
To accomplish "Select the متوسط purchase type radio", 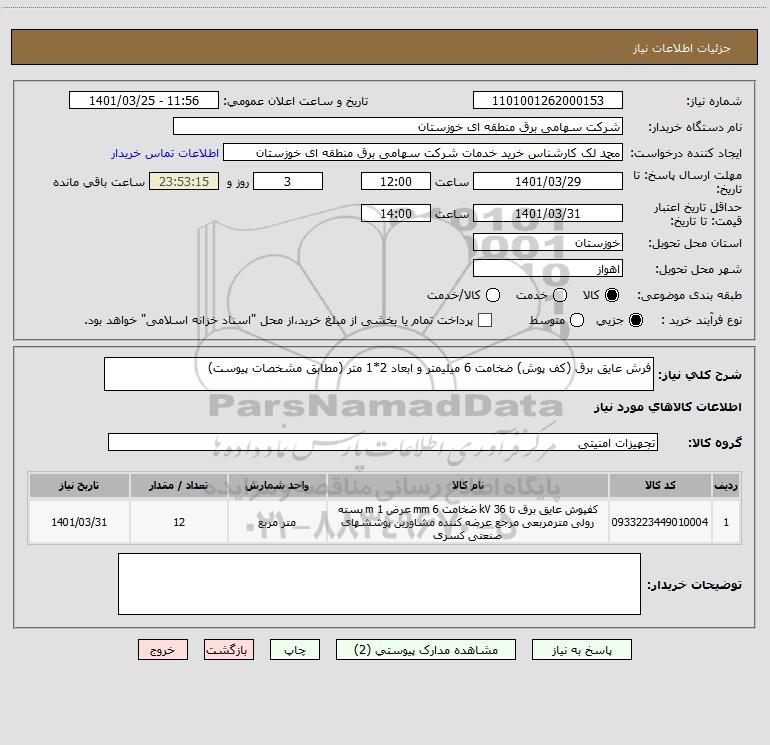I will tap(577, 320).
